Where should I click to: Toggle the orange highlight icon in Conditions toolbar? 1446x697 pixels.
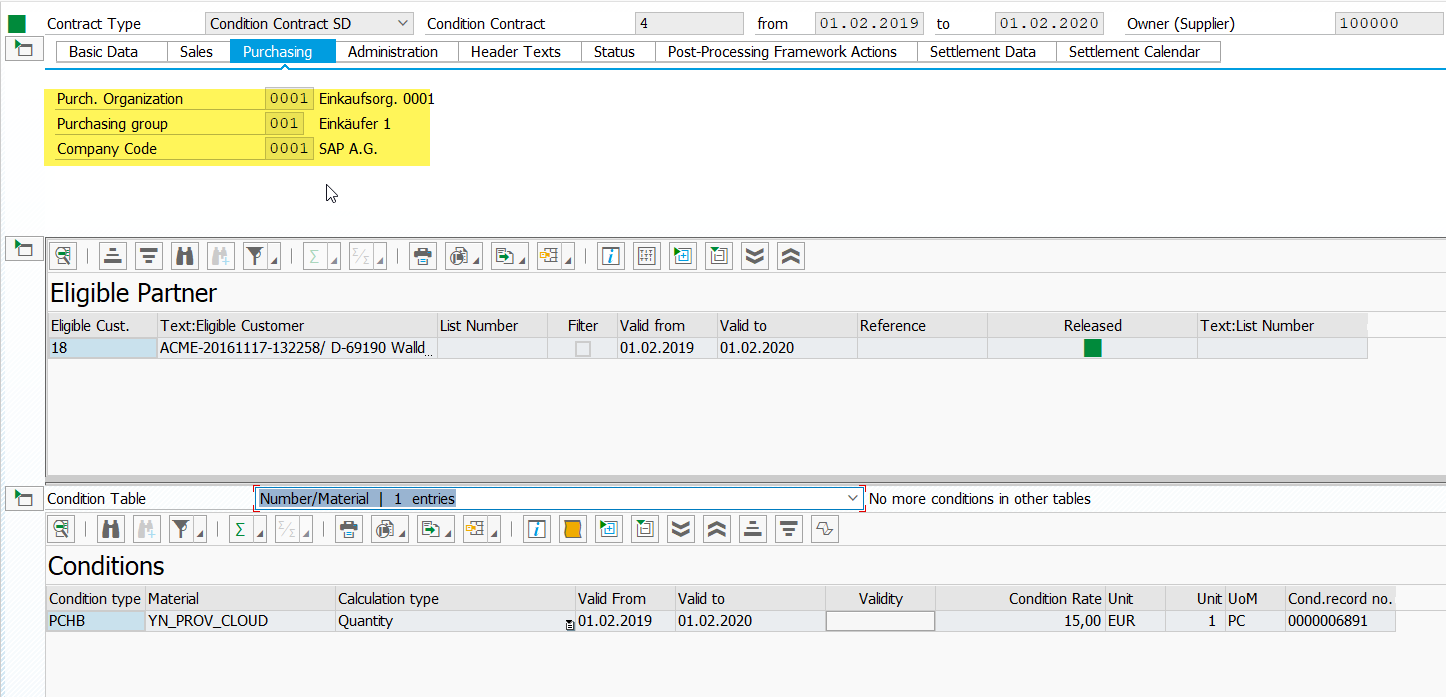[x=572, y=528]
